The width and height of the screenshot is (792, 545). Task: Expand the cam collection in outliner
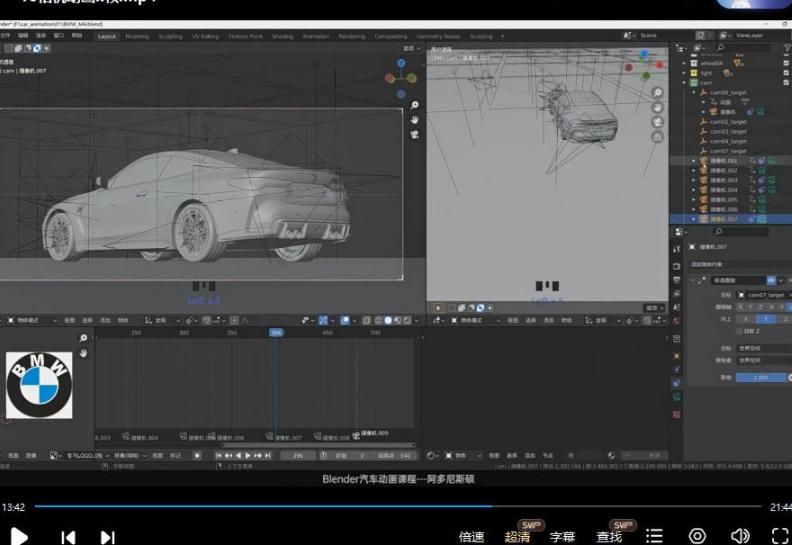pos(684,83)
